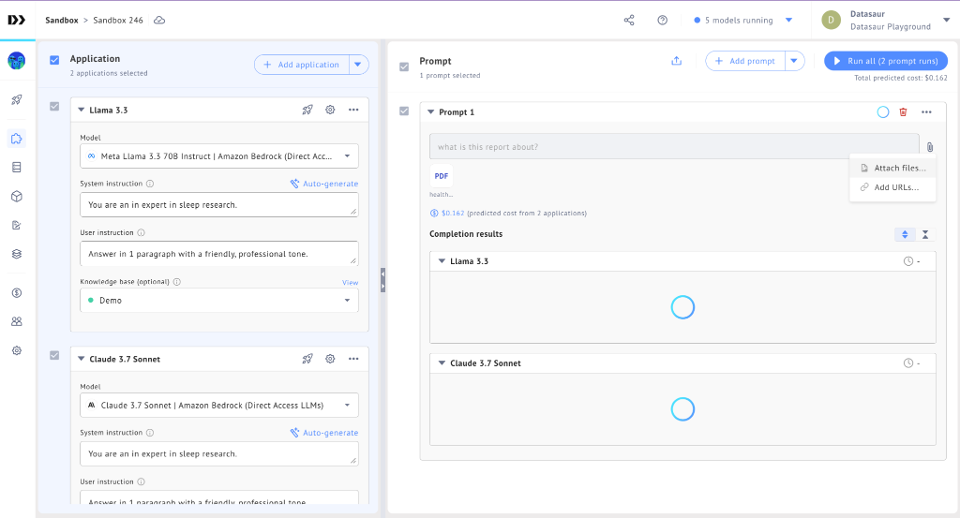Open the Demo knowledge base dropdown
The height and width of the screenshot is (518, 960).
click(x=219, y=301)
